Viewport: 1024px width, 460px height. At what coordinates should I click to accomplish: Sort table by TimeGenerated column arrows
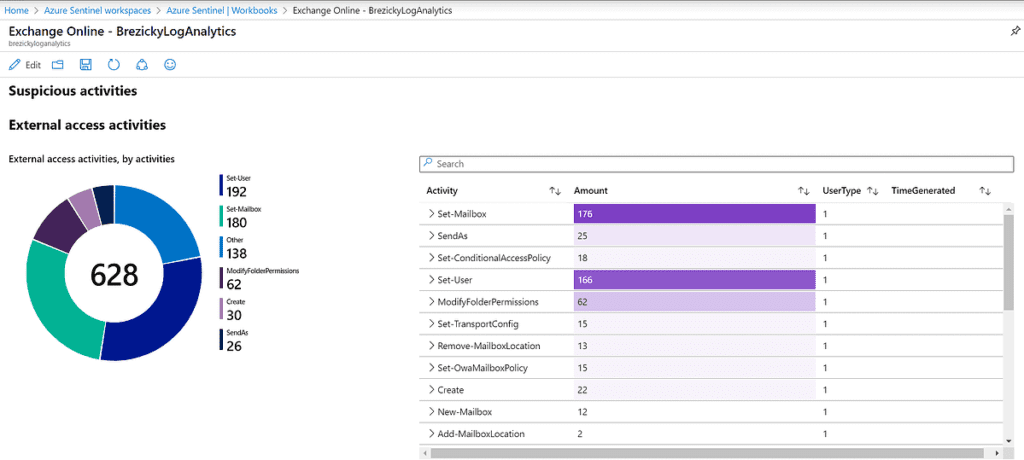click(x=985, y=191)
